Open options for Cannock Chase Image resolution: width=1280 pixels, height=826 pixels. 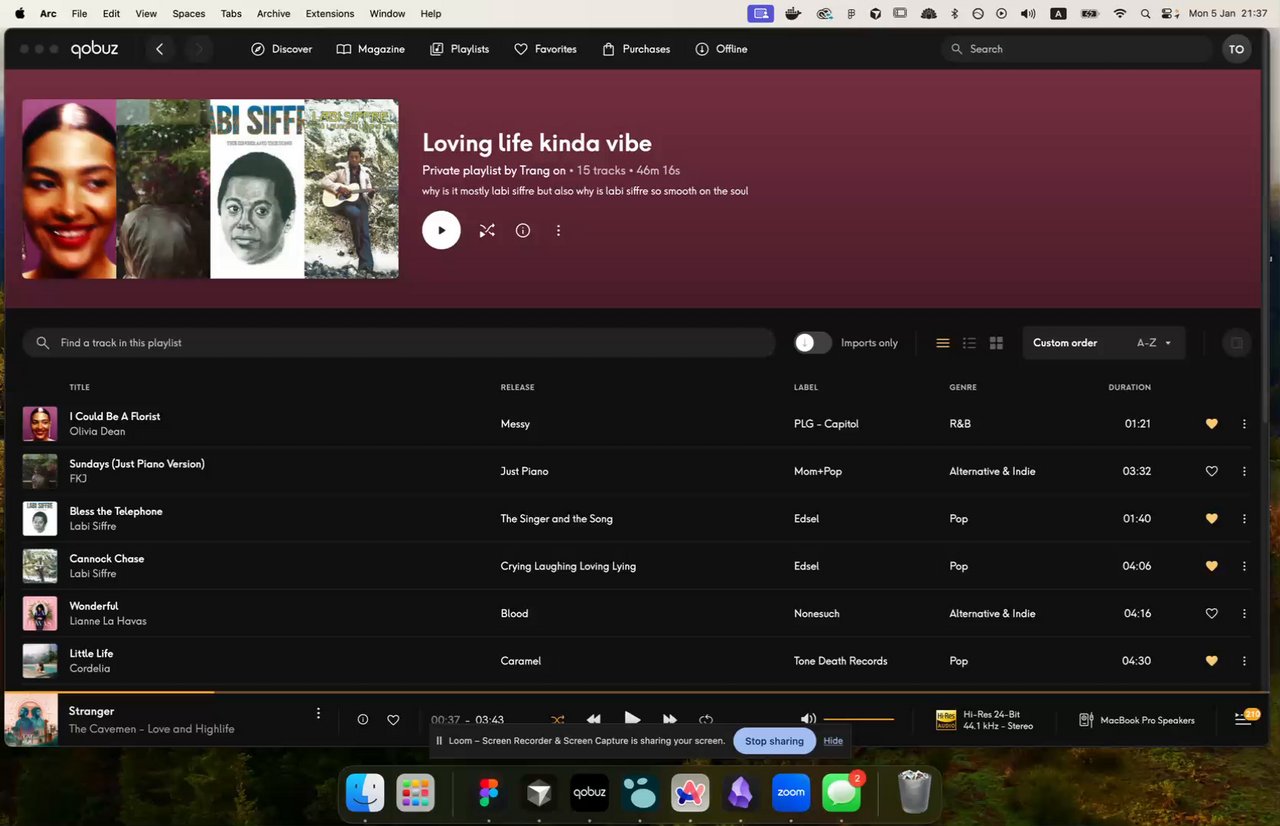[x=1244, y=566]
